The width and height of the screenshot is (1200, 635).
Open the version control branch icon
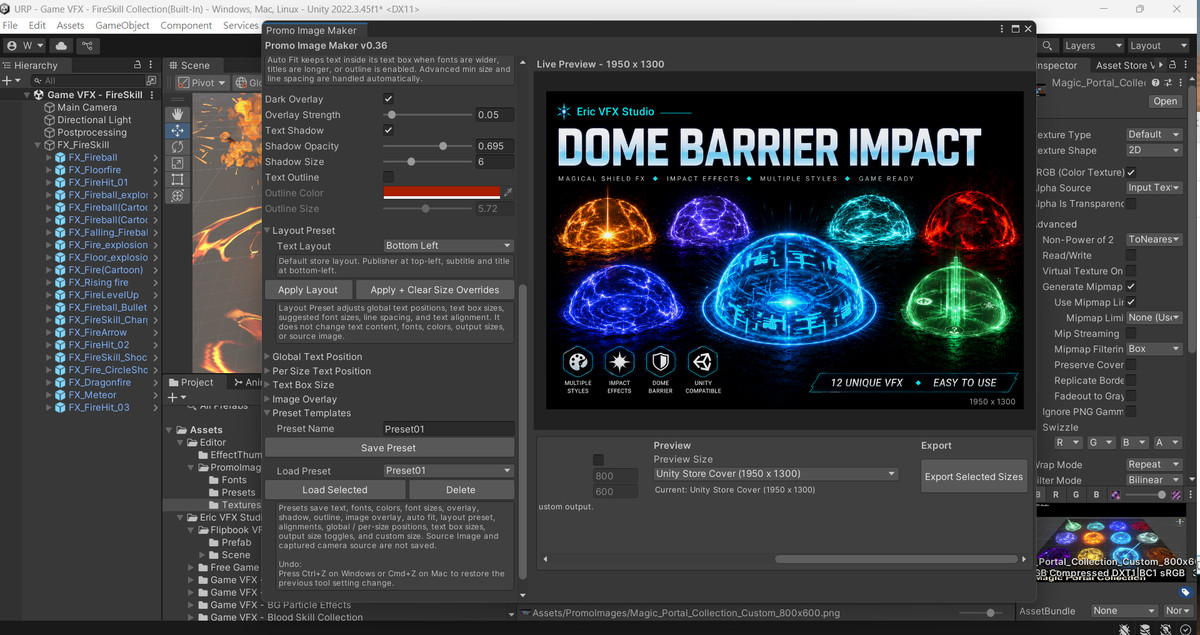pos(89,45)
